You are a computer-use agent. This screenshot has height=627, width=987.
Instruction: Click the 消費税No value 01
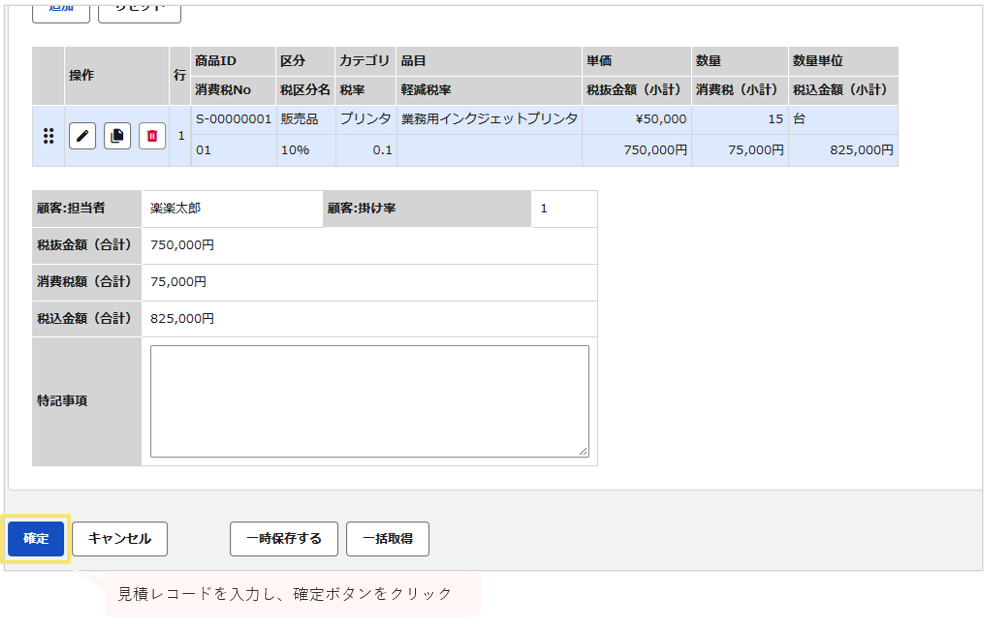click(203, 150)
